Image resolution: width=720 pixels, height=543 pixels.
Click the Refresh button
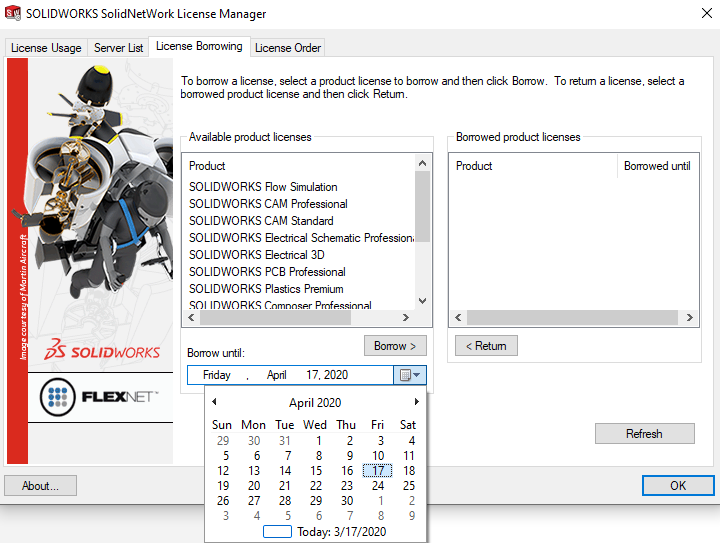coord(644,434)
